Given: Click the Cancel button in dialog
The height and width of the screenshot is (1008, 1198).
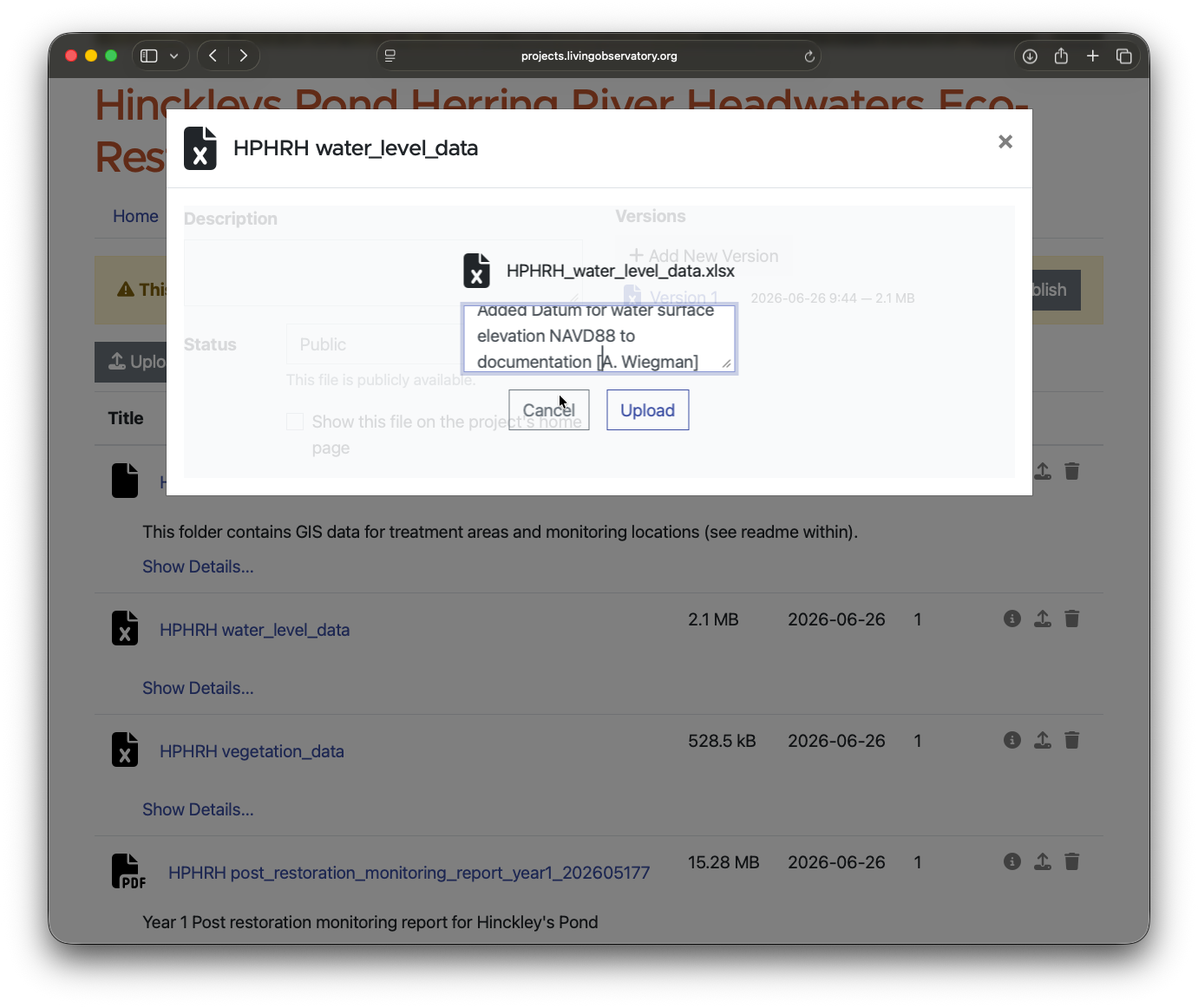Looking at the screenshot, I should 548,410.
